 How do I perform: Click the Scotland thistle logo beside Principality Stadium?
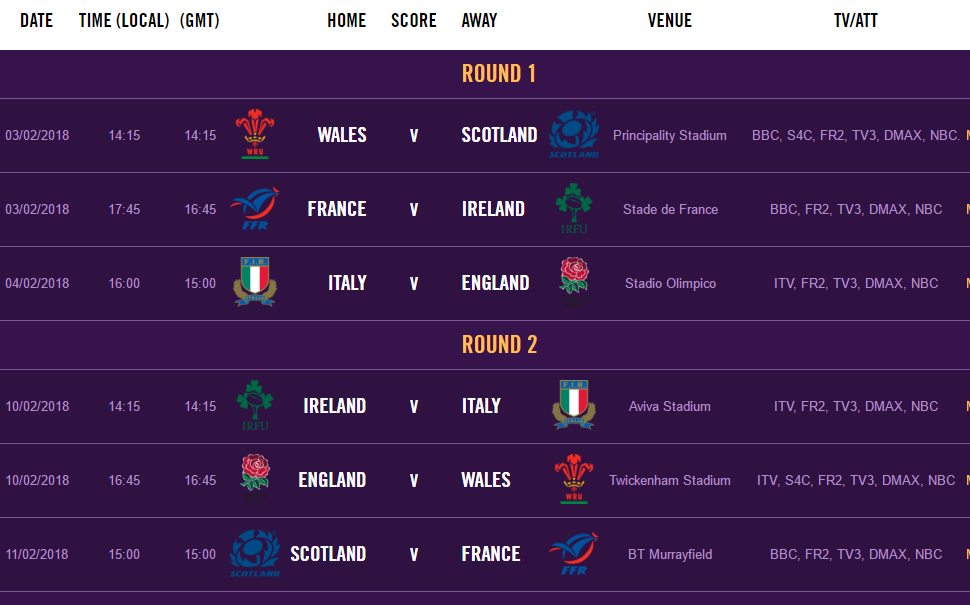(x=574, y=134)
